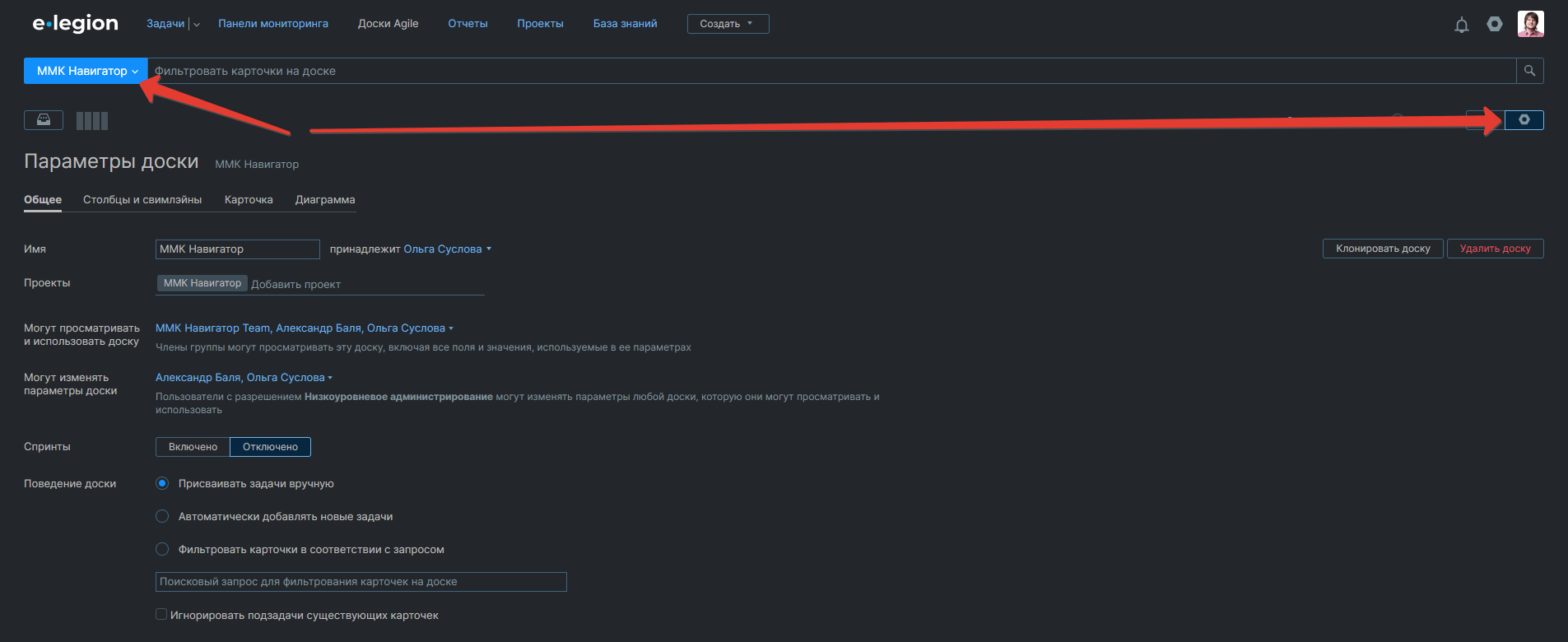This screenshot has height=642, width=1568.
Task: Open the 'Отчеты' menu item
Action: tap(468, 24)
